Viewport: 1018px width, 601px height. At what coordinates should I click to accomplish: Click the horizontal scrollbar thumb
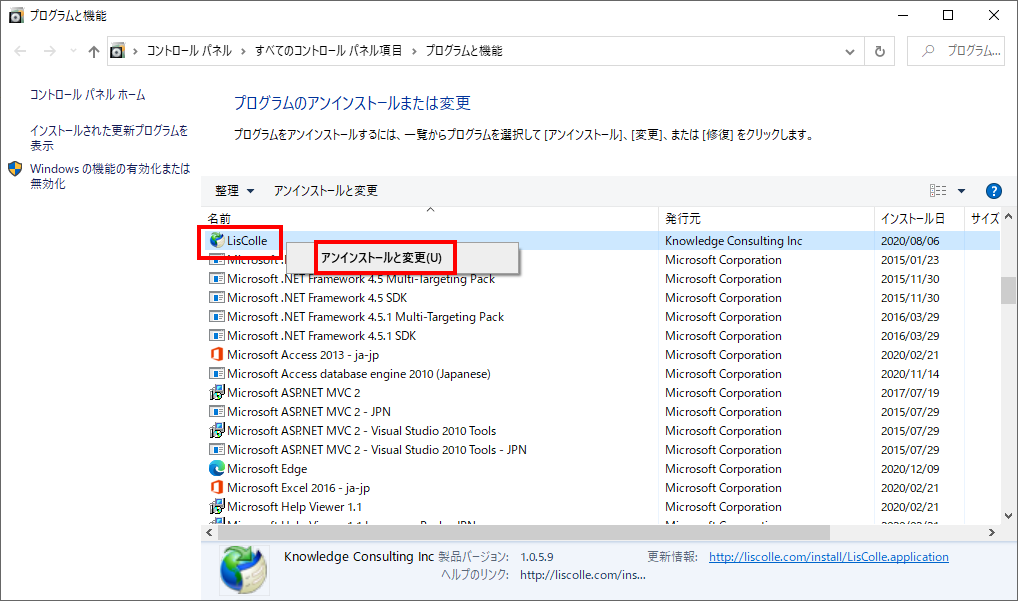pyautogui.click(x=524, y=532)
